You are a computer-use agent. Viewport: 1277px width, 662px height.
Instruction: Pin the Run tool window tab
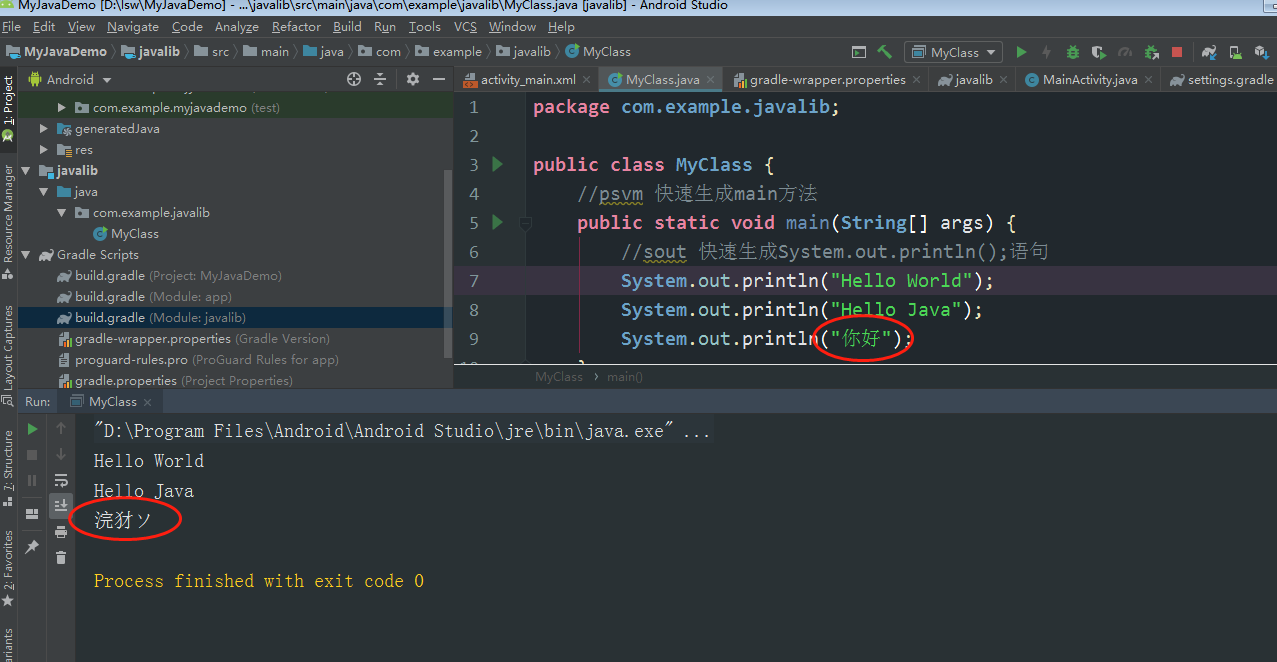click(x=31, y=546)
